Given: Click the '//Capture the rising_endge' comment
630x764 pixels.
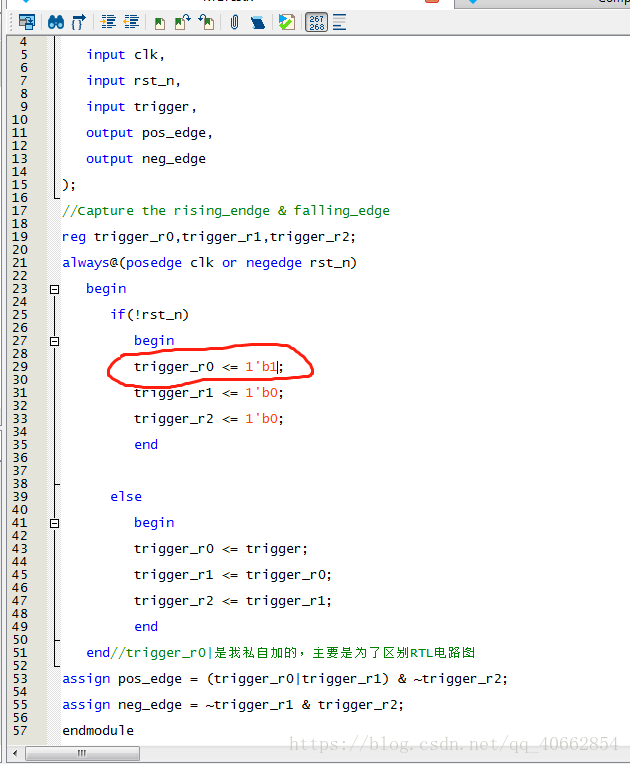Looking at the screenshot, I should coord(226,210).
